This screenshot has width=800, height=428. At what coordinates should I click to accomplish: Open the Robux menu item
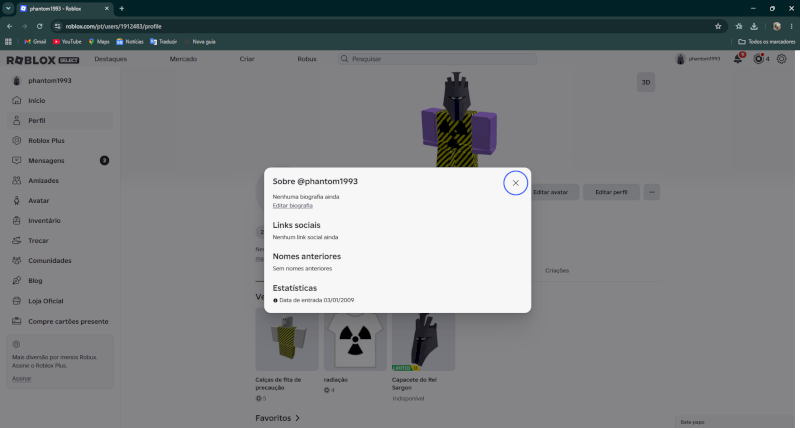coord(307,59)
